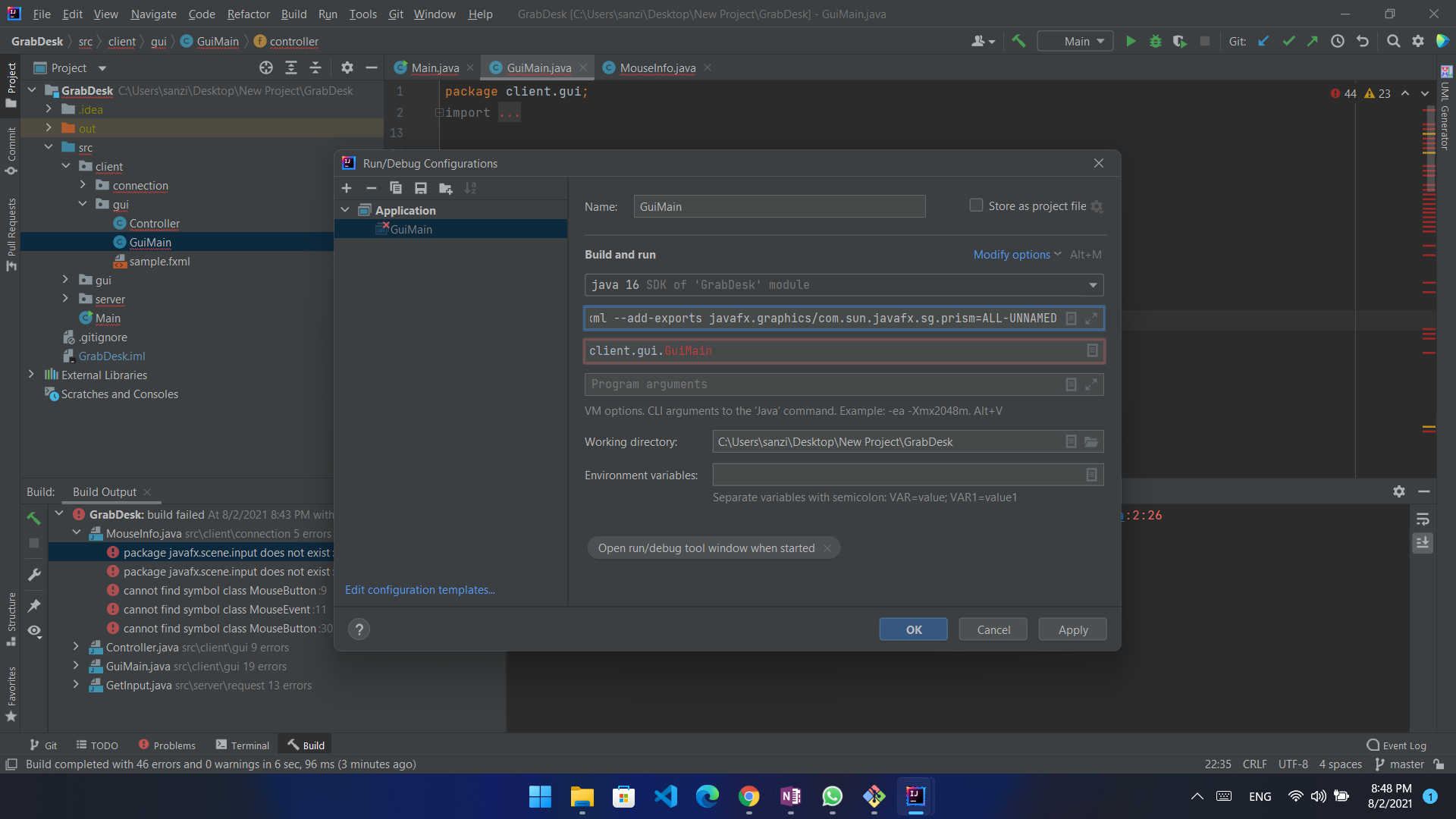Remove the 'Open run/debug tool window' option chip
1456x819 pixels.
tap(827, 548)
